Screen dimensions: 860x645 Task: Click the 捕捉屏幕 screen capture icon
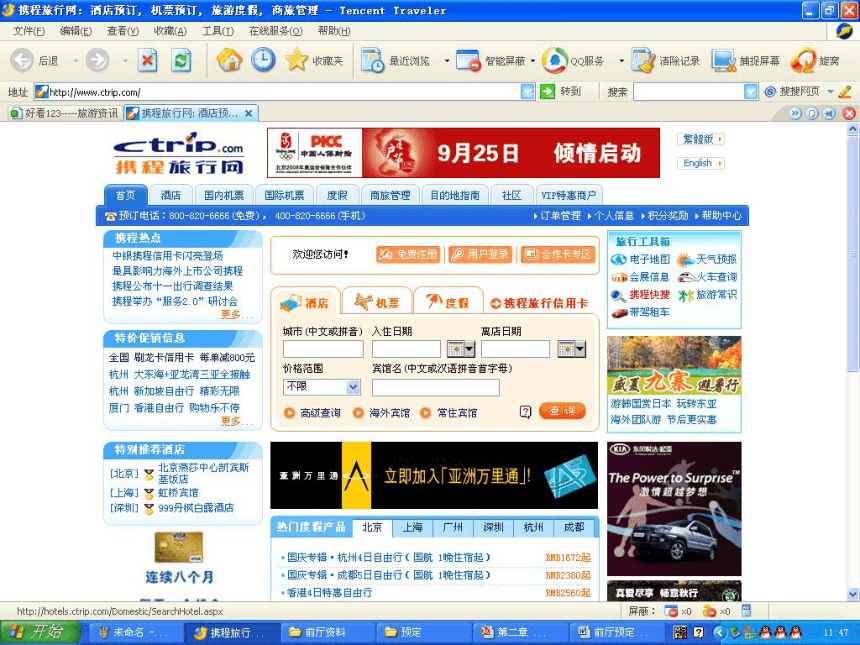tap(723, 60)
